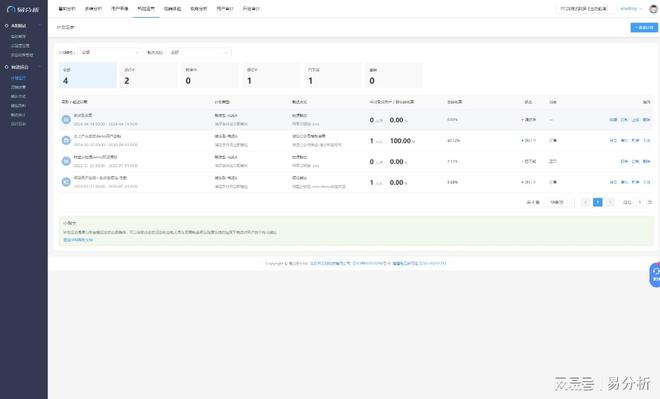Click the circular icon of the last table row

point(66,182)
